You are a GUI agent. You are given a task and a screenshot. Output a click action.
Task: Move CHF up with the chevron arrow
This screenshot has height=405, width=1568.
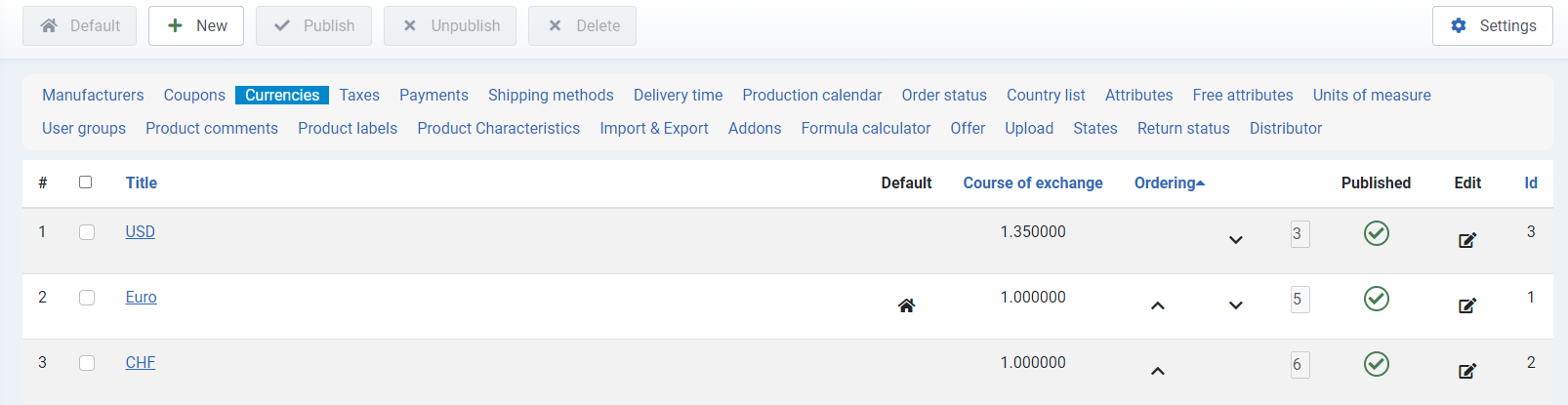point(1158,371)
